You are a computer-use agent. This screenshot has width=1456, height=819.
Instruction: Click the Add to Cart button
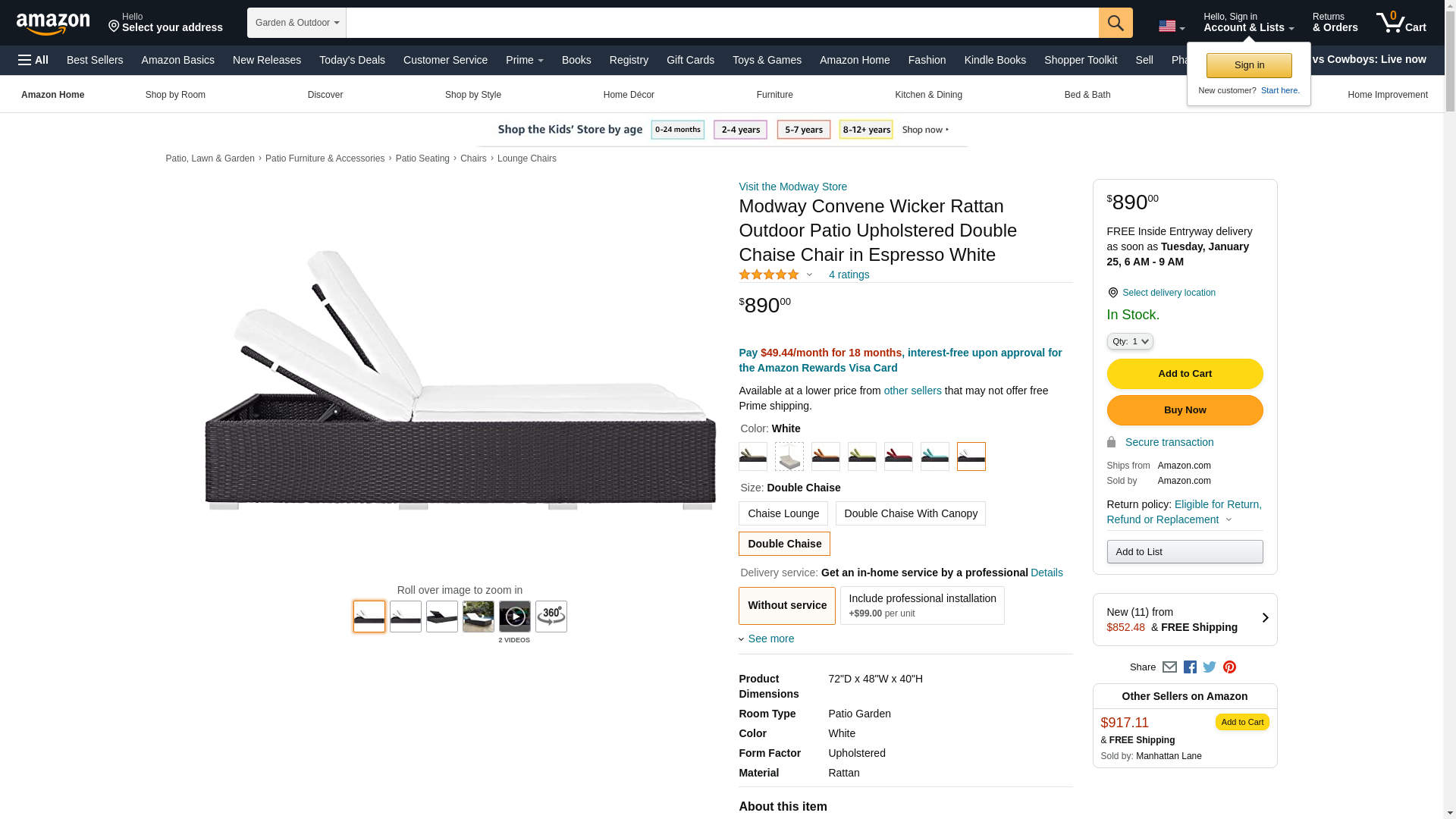[x=1185, y=374]
